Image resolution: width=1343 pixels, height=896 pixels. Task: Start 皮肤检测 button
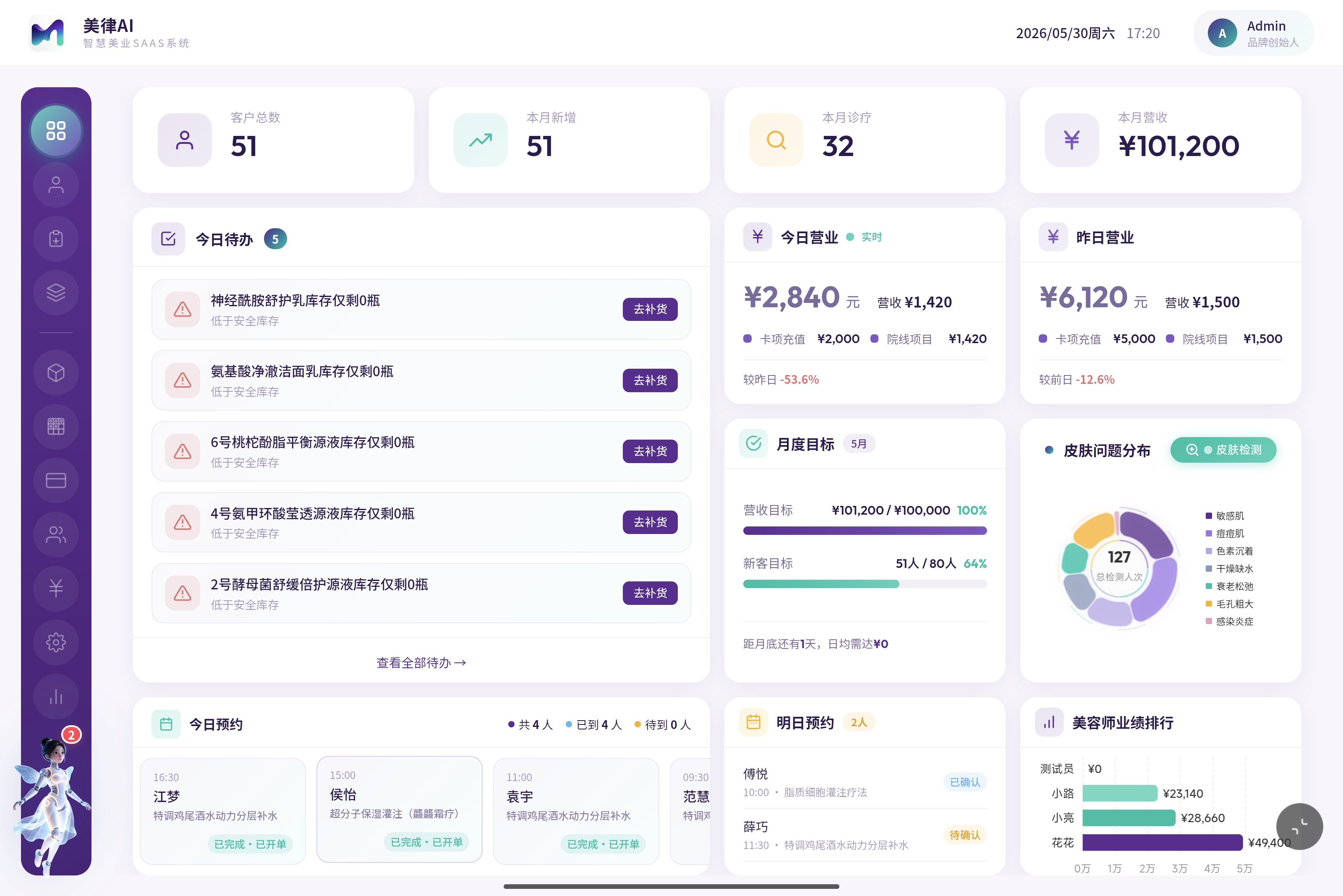point(1223,450)
